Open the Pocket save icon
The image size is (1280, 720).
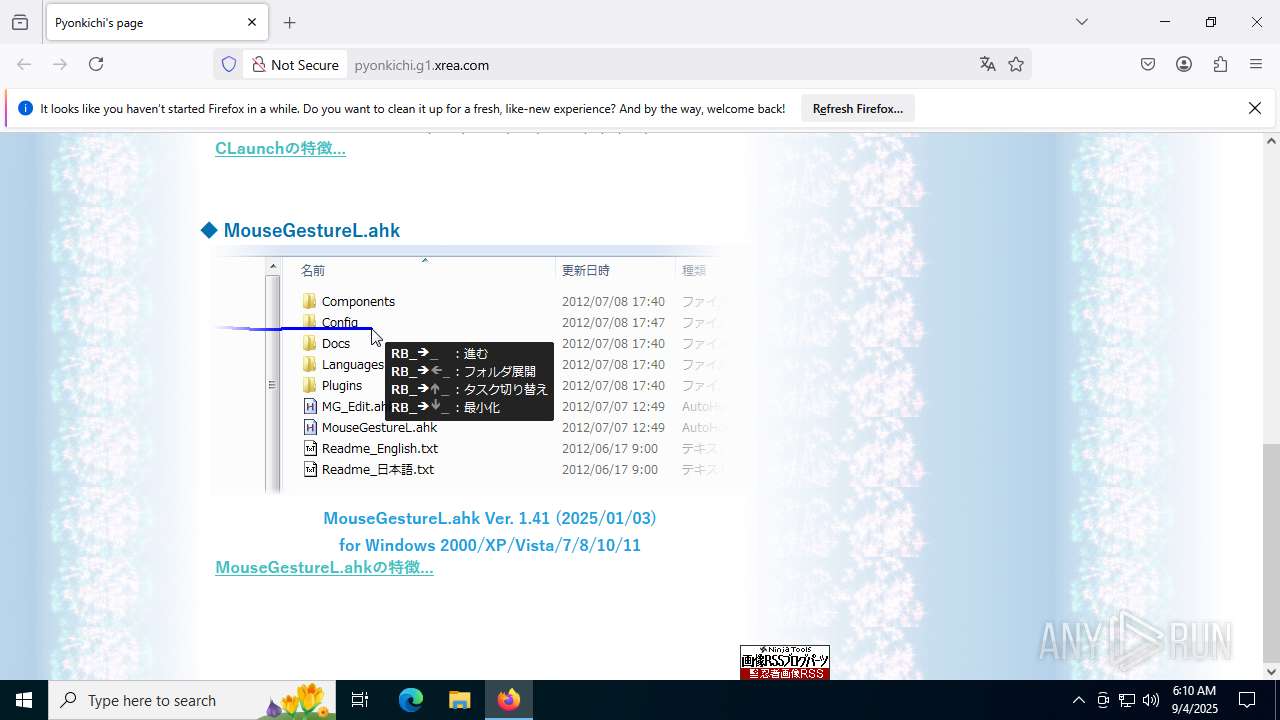[1148, 64]
